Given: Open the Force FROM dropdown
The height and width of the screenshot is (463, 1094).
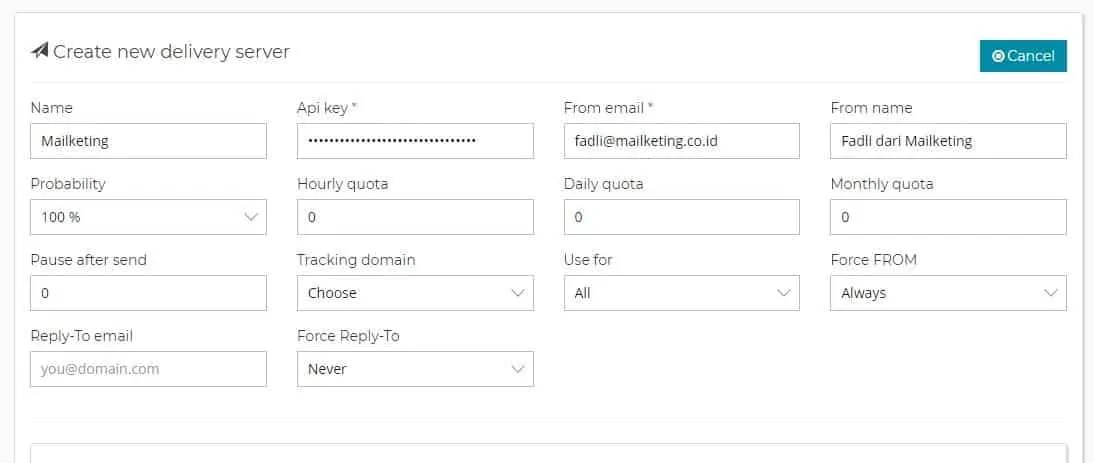Looking at the screenshot, I should pos(948,293).
